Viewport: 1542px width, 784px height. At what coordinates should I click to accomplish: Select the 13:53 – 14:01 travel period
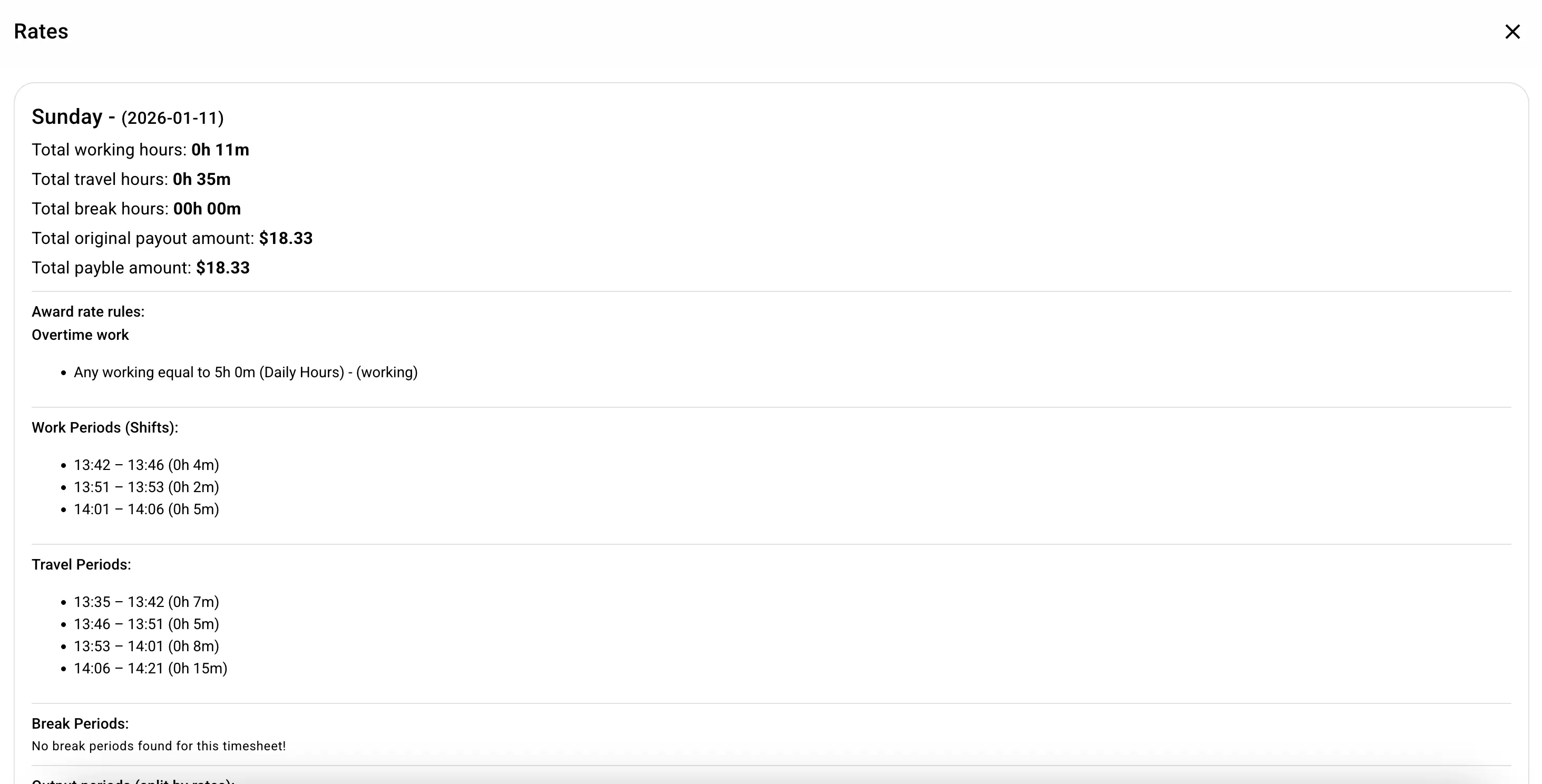[x=146, y=646]
